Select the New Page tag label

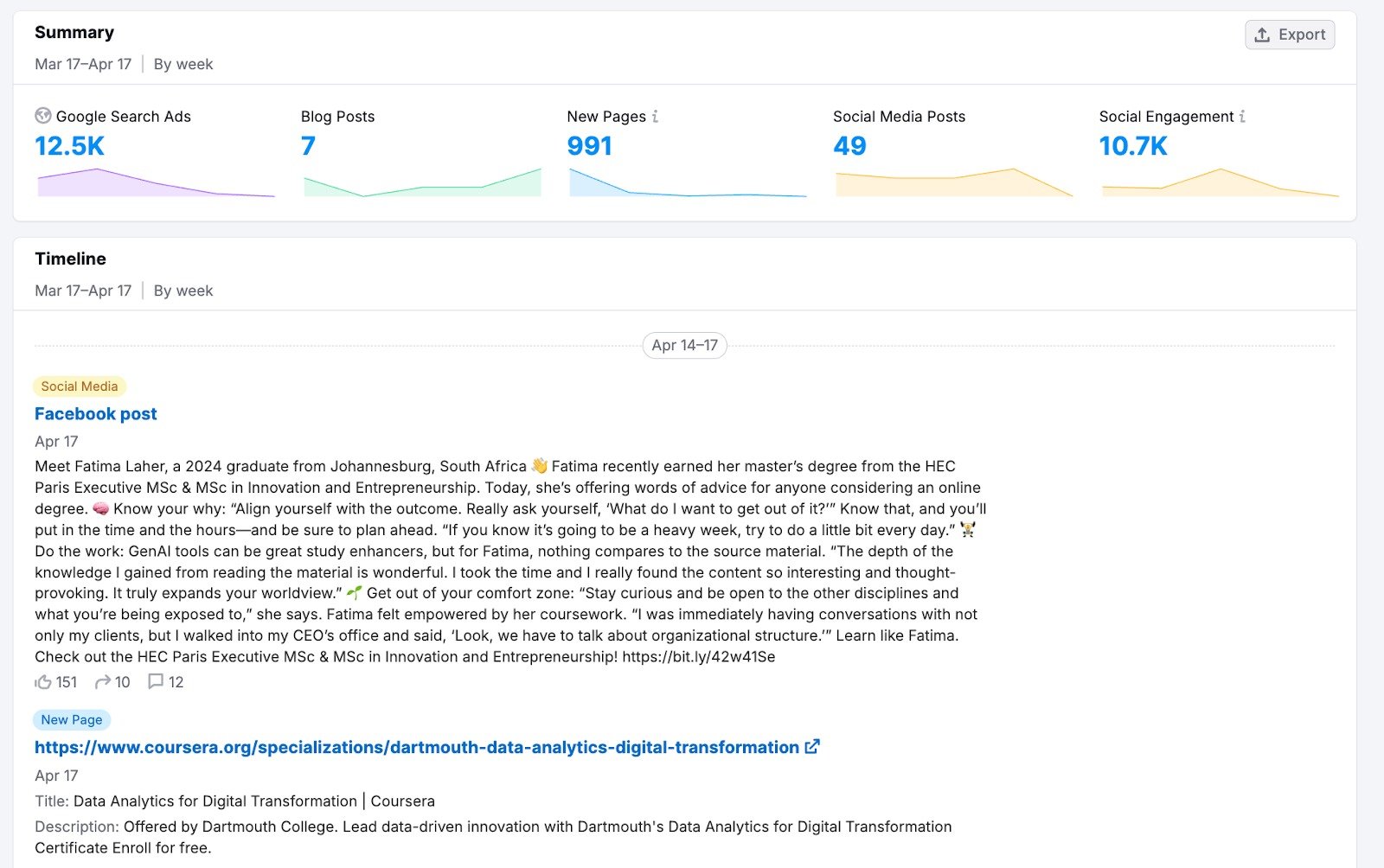72,719
